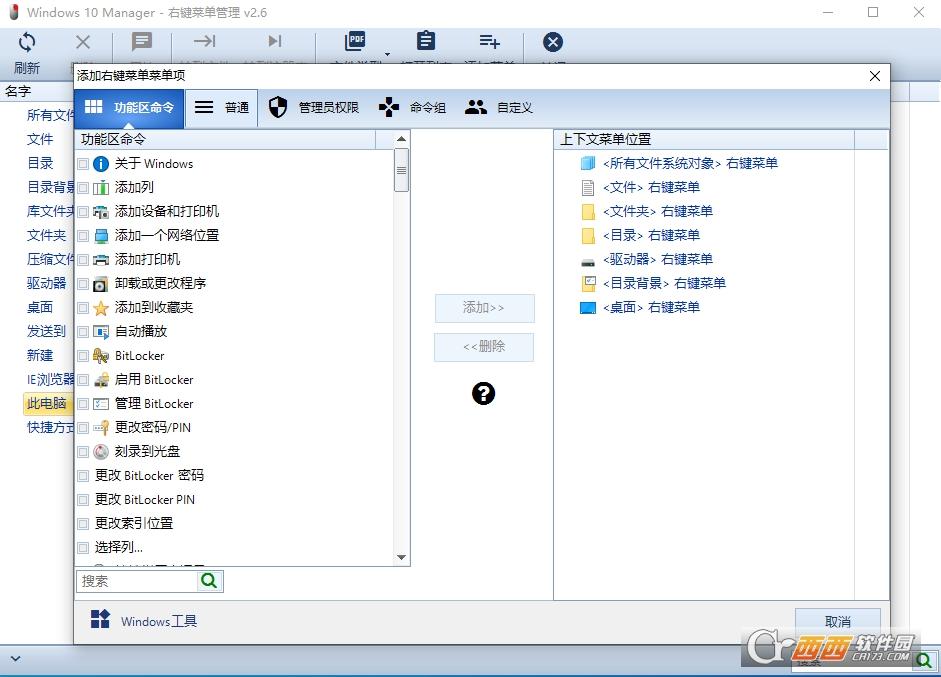Click the arrow-to-bar toolbar icon
Image resolution: width=941 pixels, height=677 pixels.
pos(204,41)
